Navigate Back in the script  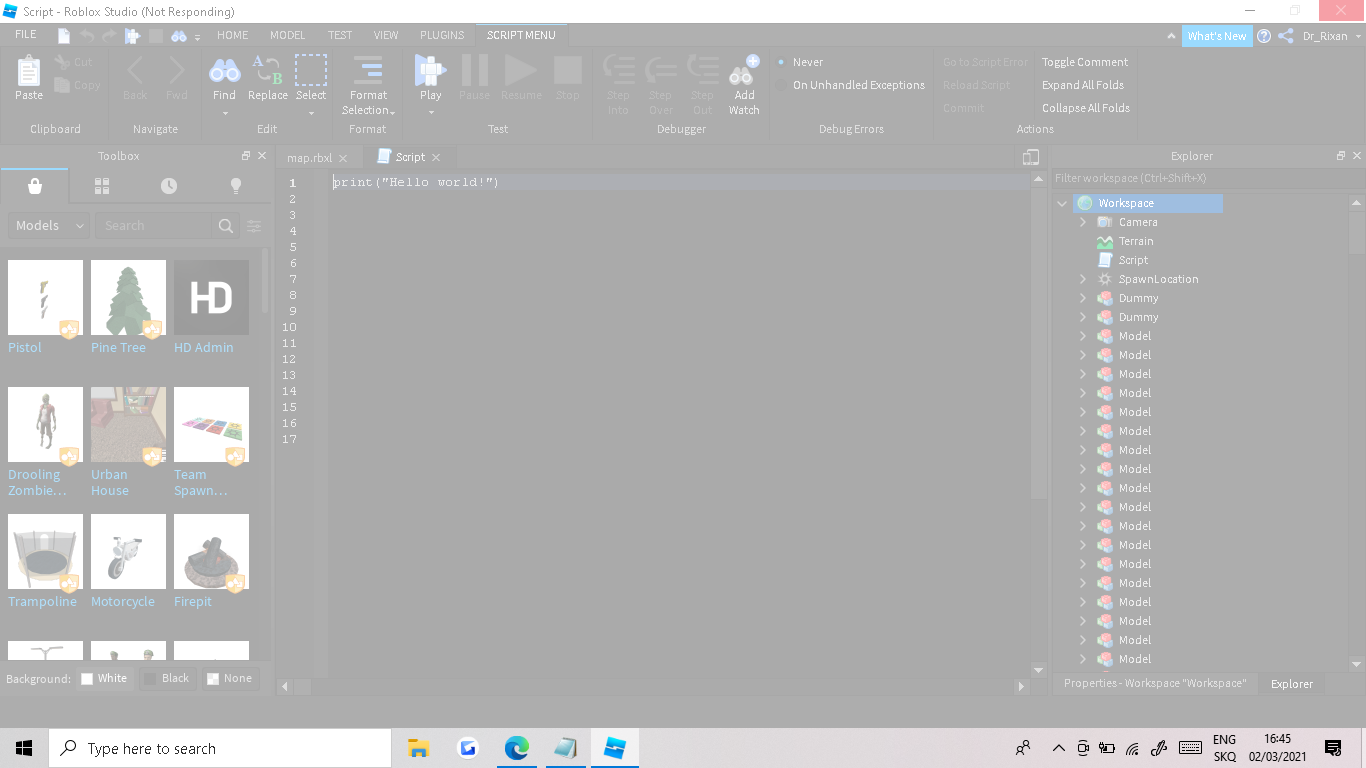point(135,71)
